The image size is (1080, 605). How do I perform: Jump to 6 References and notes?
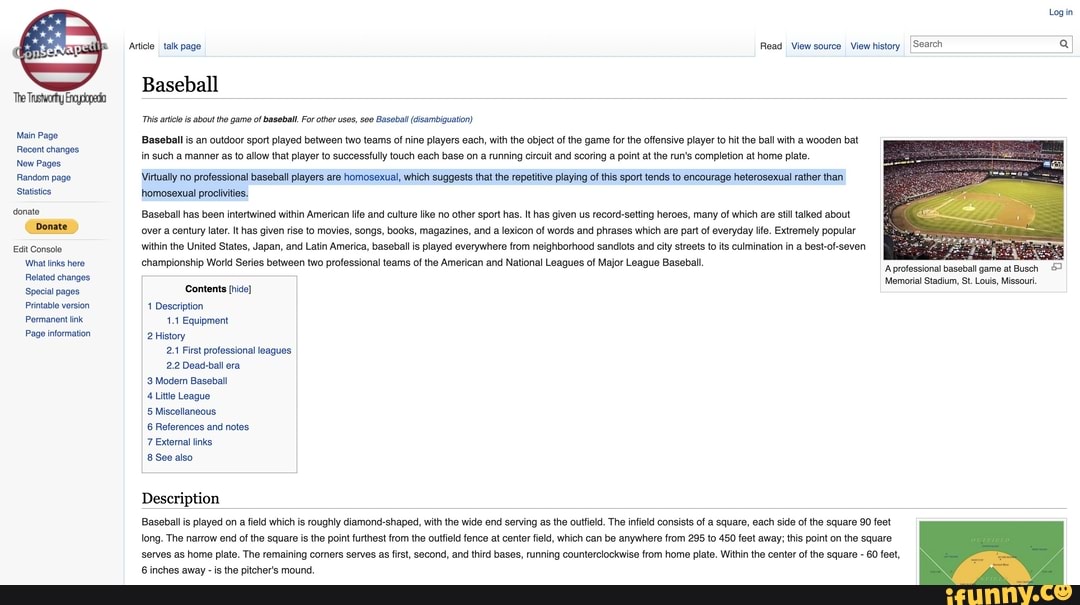tap(198, 427)
